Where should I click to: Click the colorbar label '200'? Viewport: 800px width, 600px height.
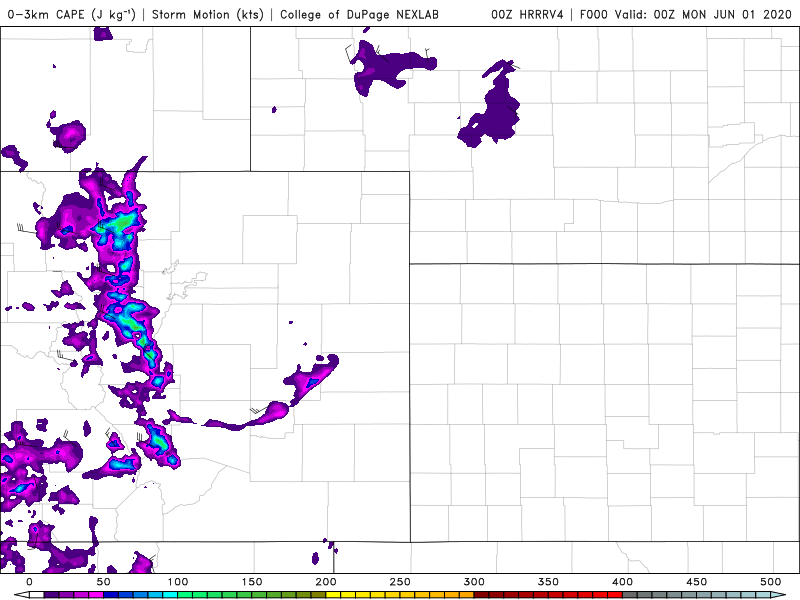pos(326,582)
